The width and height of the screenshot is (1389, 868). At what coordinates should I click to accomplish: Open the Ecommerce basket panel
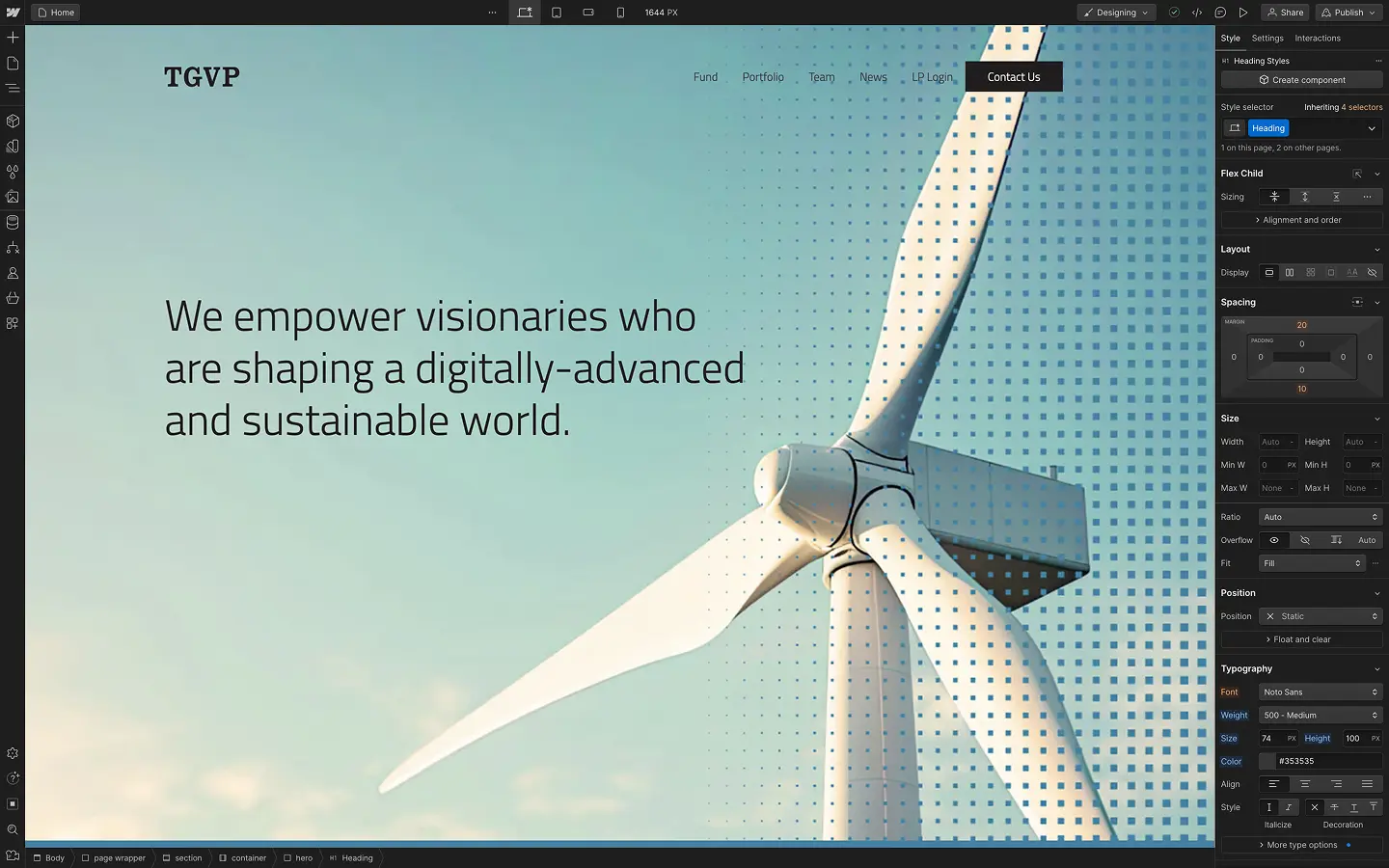pyautogui.click(x=13, y=298)
